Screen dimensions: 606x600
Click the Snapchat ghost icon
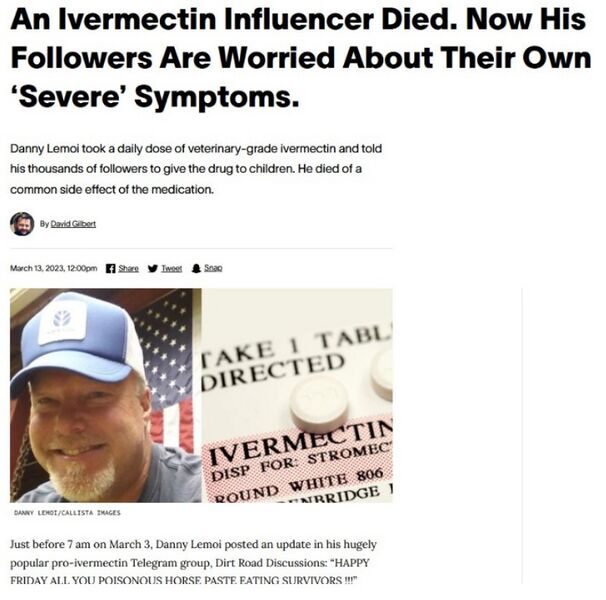pyautogui.click(x=195, y=268)
